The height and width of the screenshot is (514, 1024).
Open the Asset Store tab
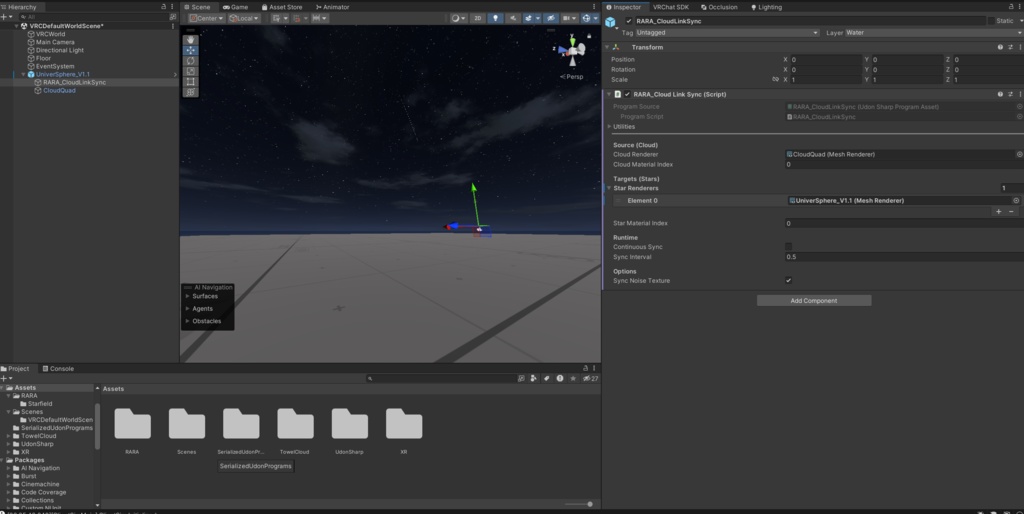point(282,7)
